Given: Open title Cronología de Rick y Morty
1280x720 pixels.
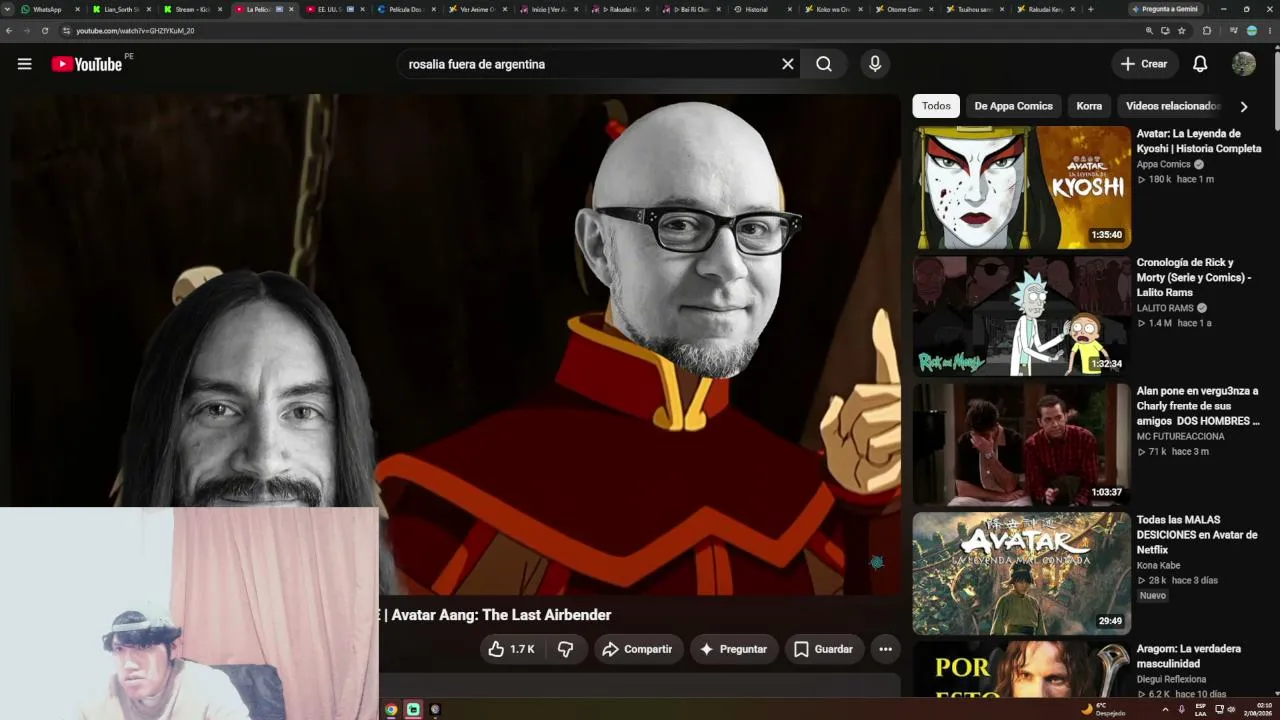Looking at the screenshot, I should pyautogui.click(x=1194, y=277).
